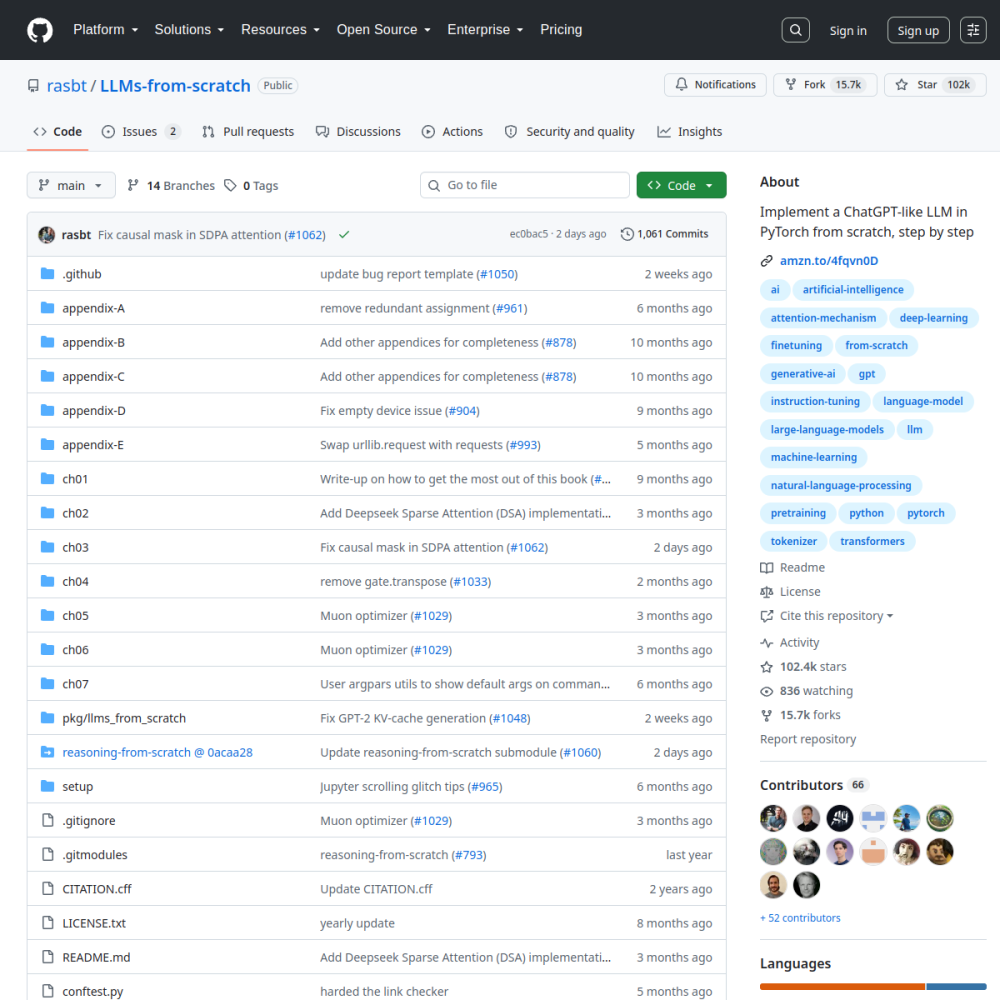
Task: Open the Contributors 66 heading link
Action: tap(814, 785)
